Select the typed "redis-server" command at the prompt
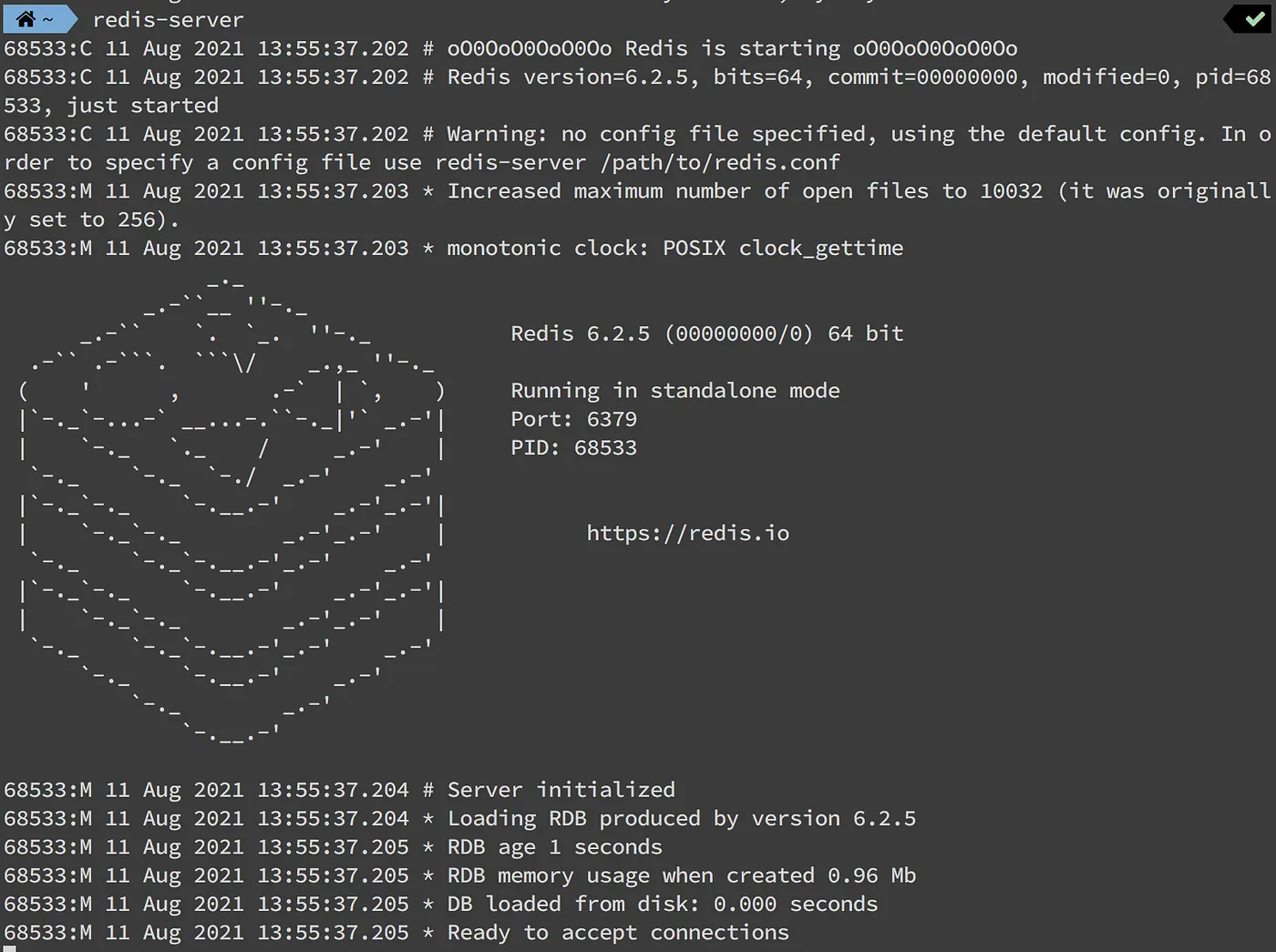1276x952 pixels. pos(169,20)
